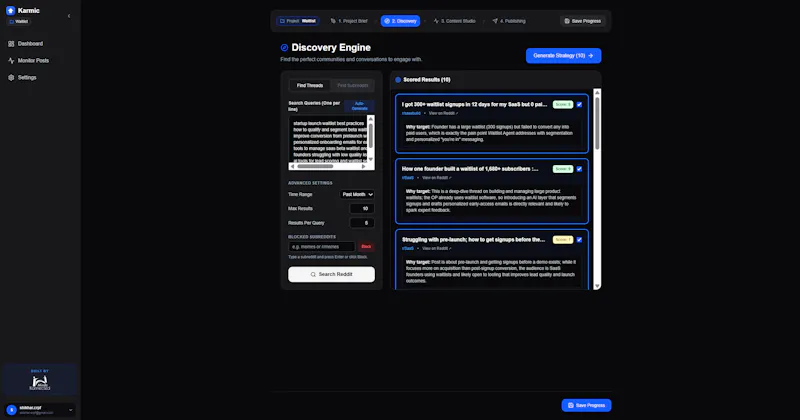Click the compass icon beside Discovery Engine
800x420 pixels.
pos(284,47)
